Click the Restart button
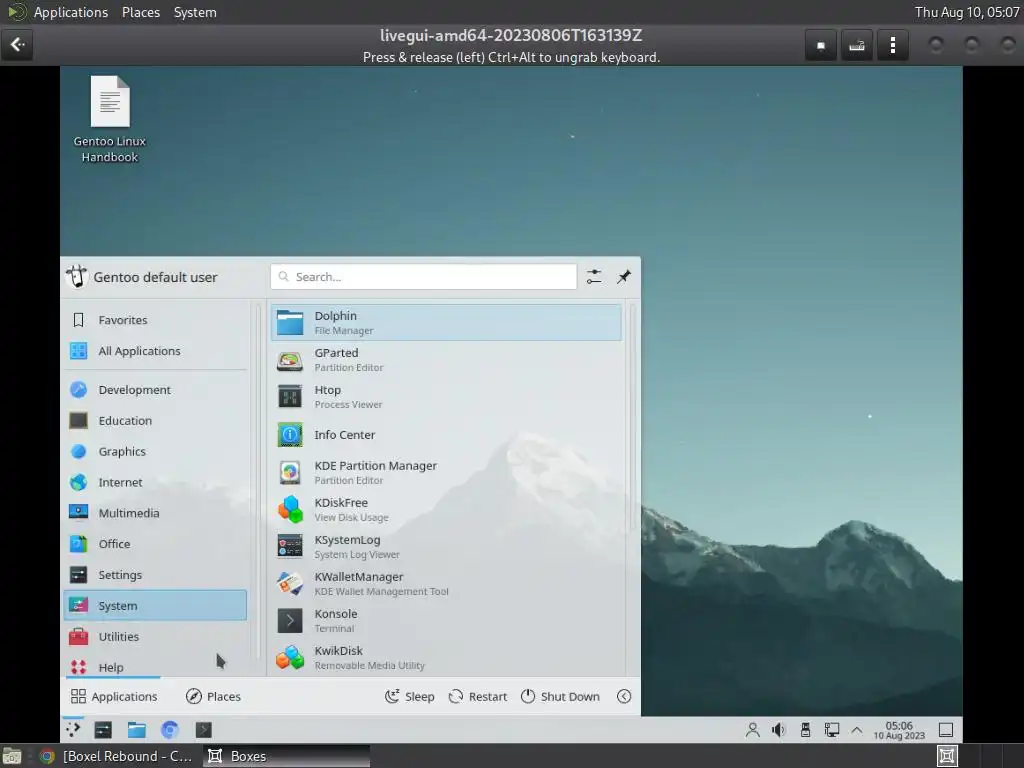This screenshot has width=1024, height=768. click(477, 696)
